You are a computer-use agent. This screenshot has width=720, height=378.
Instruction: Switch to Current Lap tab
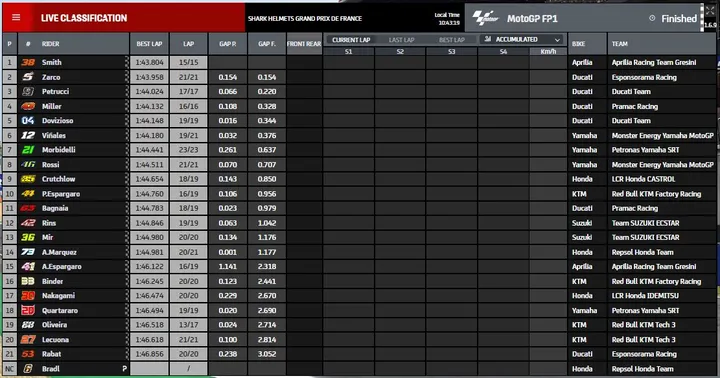[x=351, y=40]
